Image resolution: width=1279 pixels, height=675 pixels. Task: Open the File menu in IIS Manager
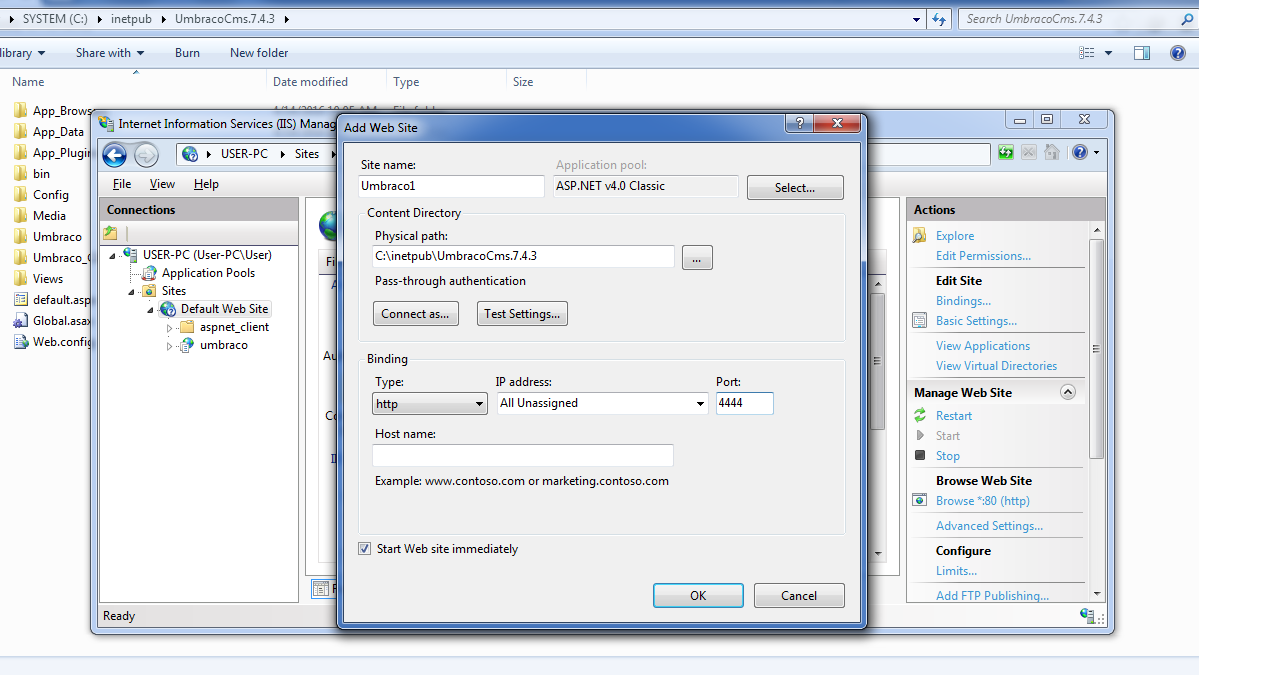pyautogui.click(x=122, y=184)
